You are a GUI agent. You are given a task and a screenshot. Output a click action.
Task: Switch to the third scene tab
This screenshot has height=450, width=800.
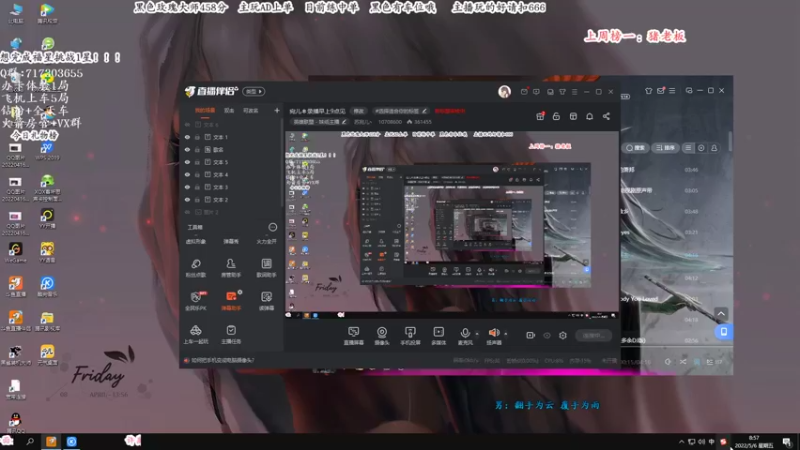(251, 111)
